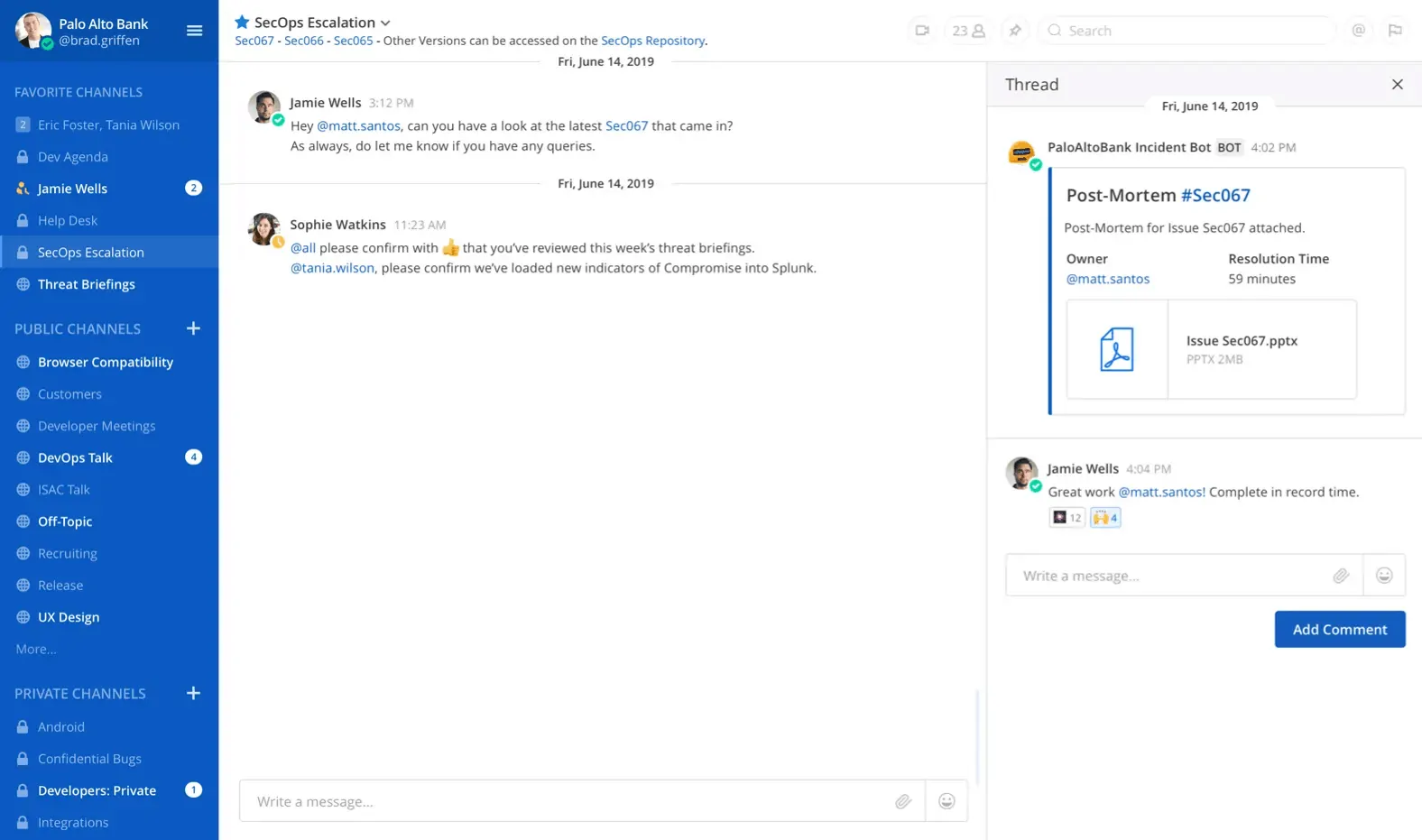Open the hamburger main menu

pos(194,31)
